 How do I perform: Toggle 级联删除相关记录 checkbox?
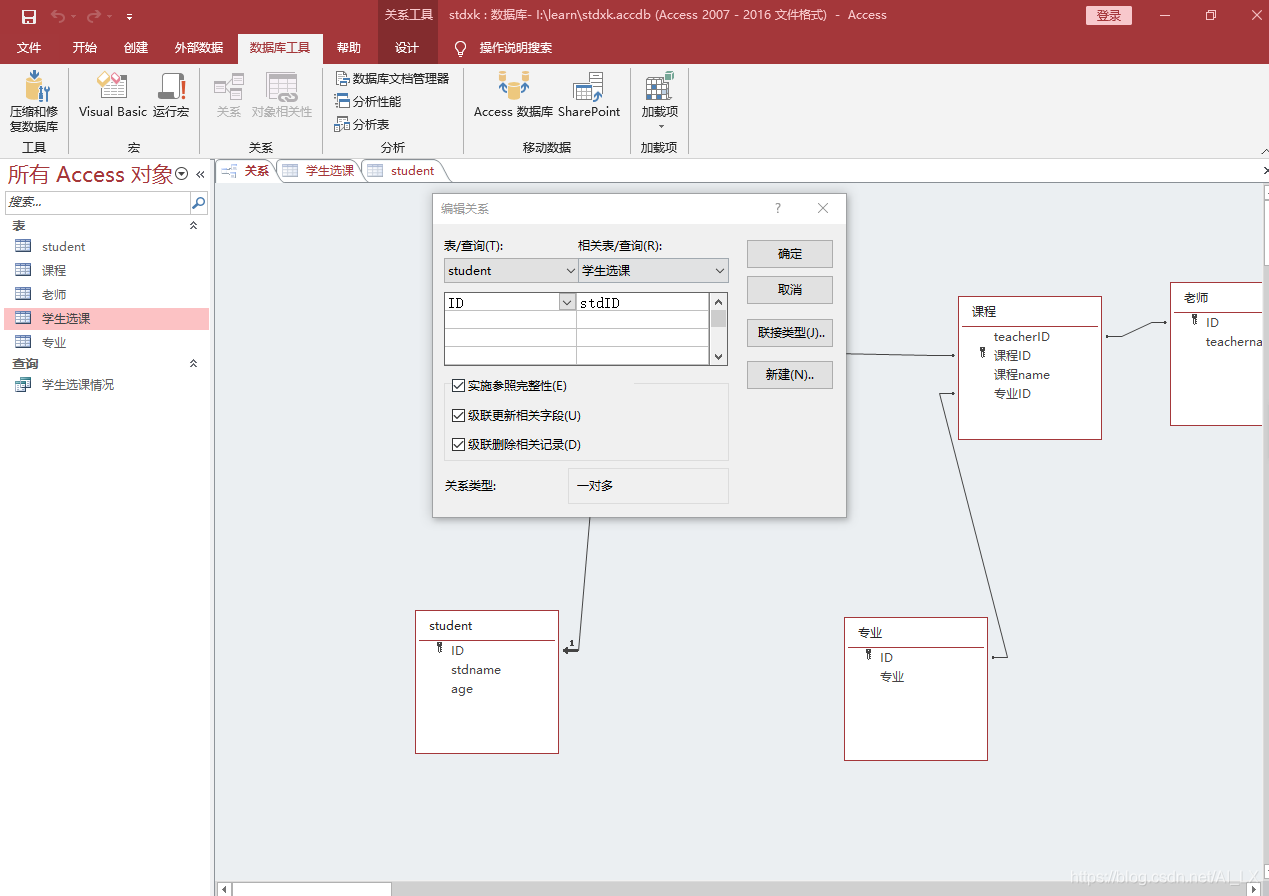pyautogui.click(x=458, y=444)
